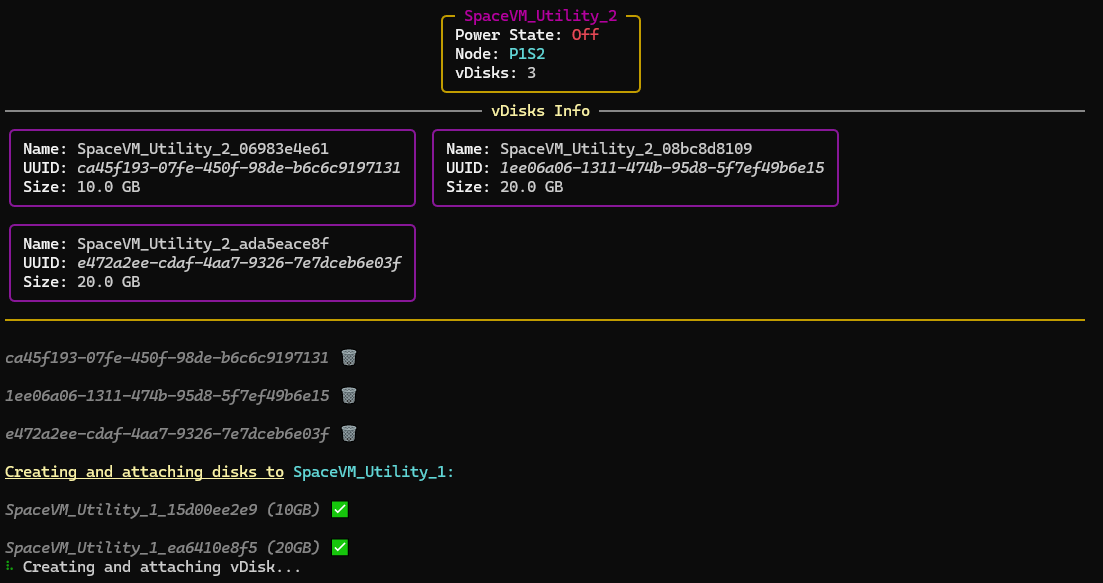This screenshot has width=1103, height=583.
Task: Click the underlined 'Creating and attaching disks to' heading
Action: click(x=144, y=472)
